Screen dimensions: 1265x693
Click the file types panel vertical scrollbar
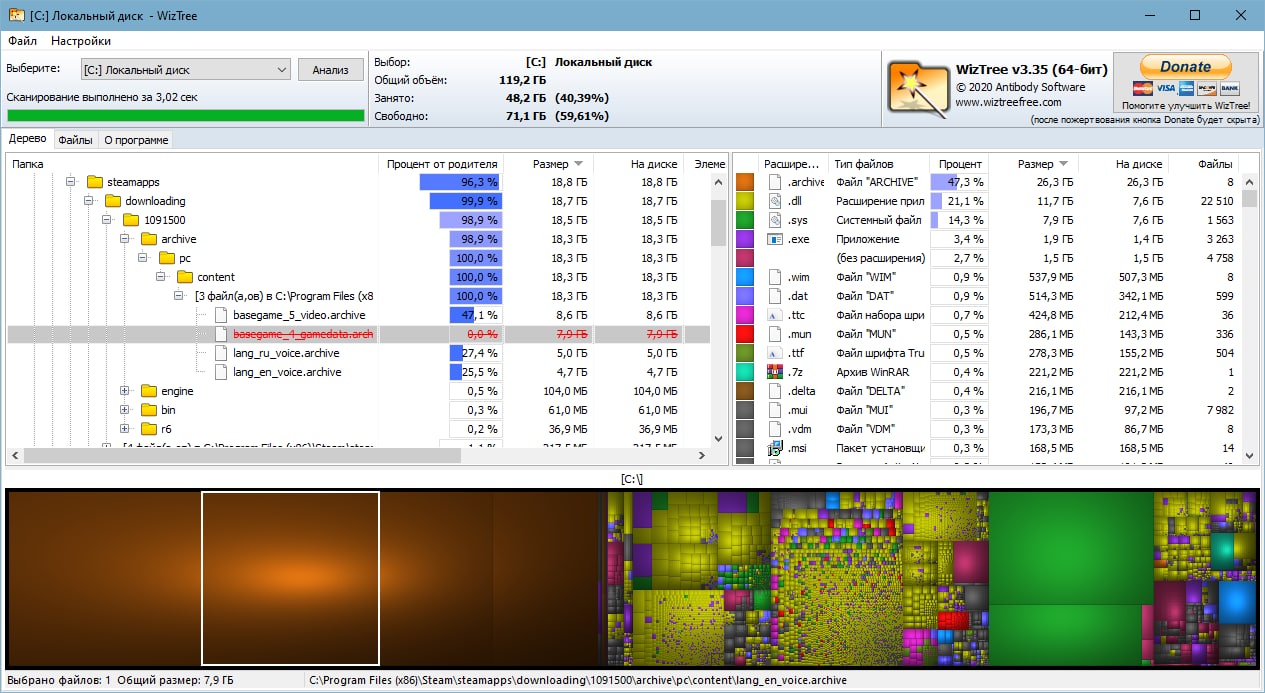1250,198
